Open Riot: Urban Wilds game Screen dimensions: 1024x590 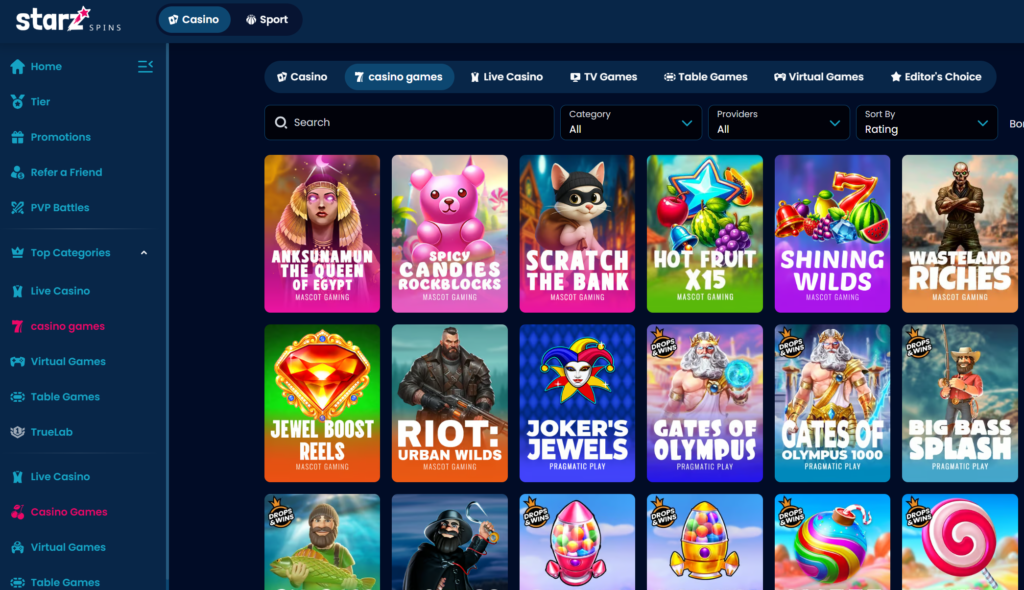pos(449,403)
